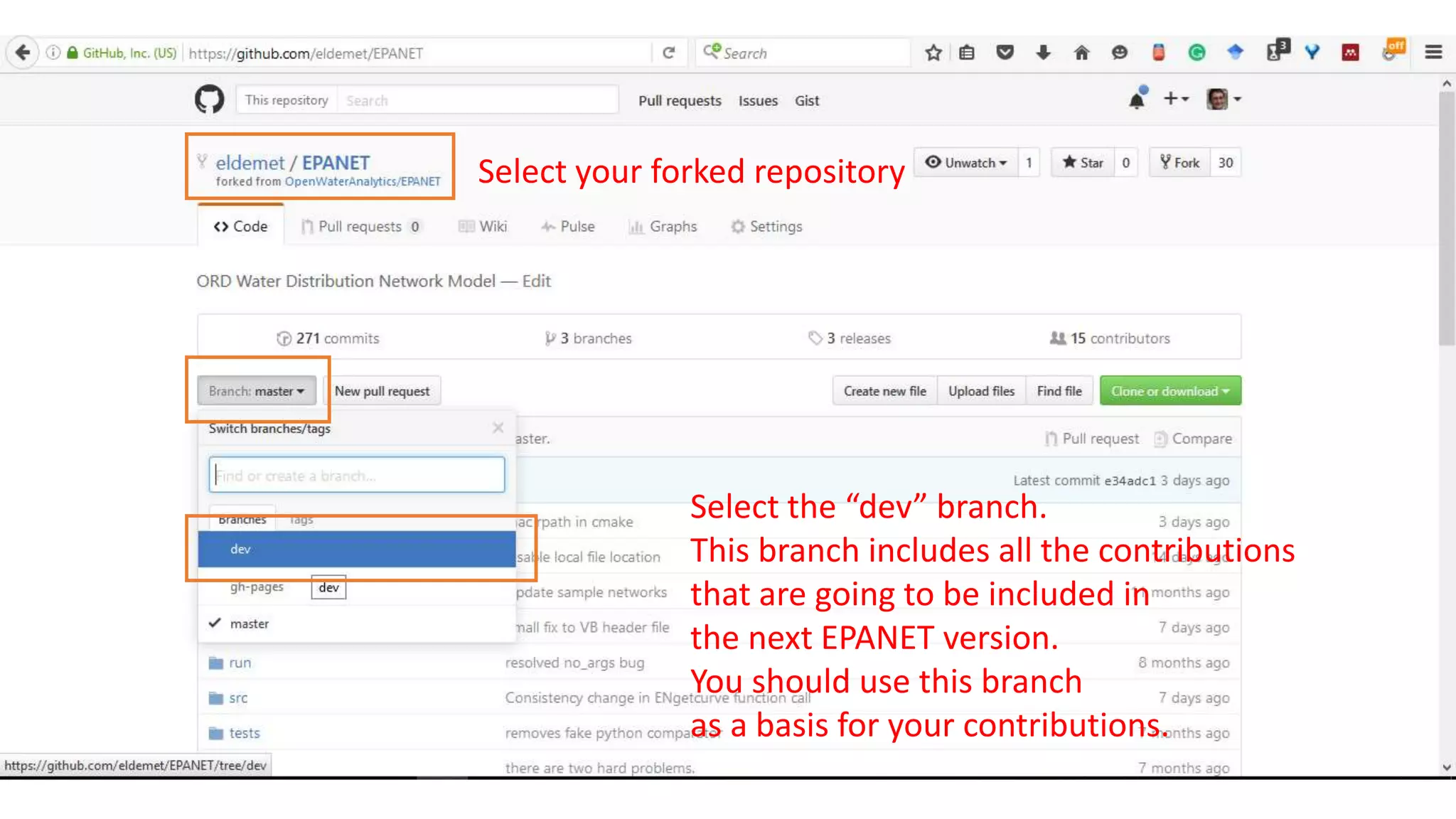
Task: View 3 releases
Action: 850,338
